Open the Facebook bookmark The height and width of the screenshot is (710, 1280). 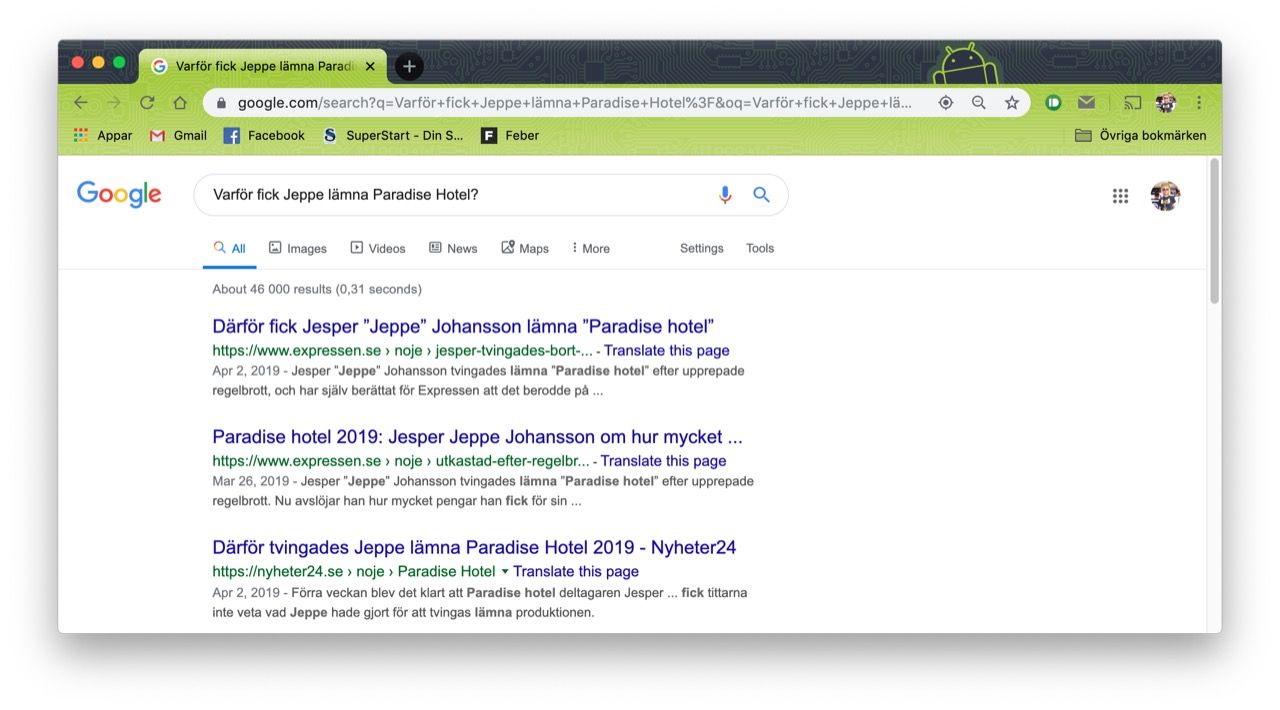point(264,135)
